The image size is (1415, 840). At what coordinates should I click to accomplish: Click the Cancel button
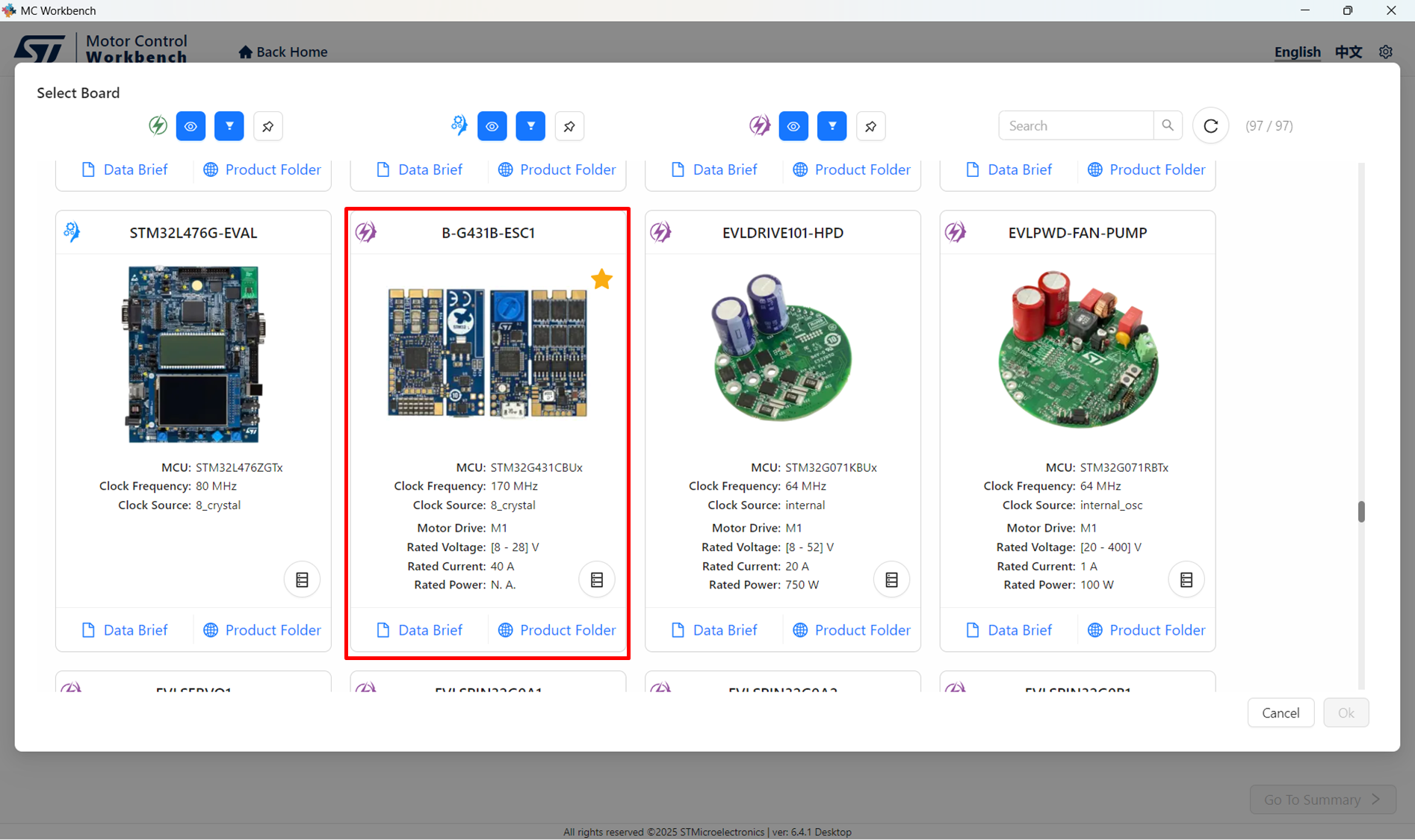(x=1281, y=713)
